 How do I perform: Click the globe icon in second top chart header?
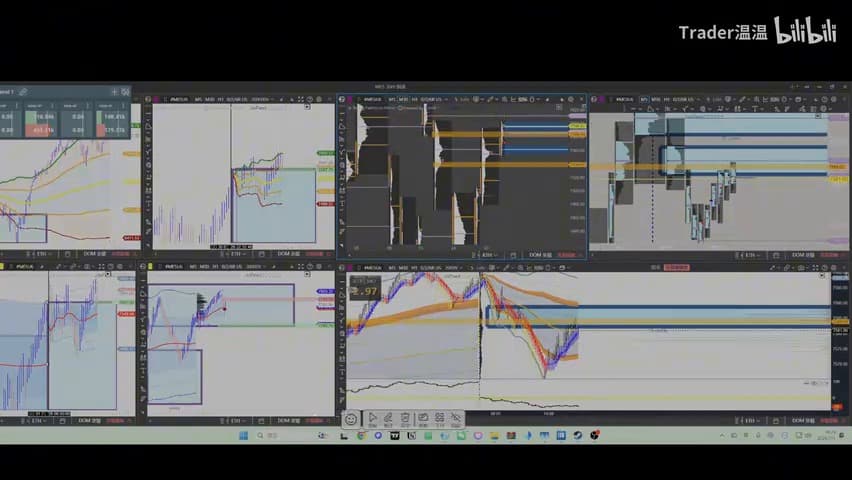coord(148,99)
